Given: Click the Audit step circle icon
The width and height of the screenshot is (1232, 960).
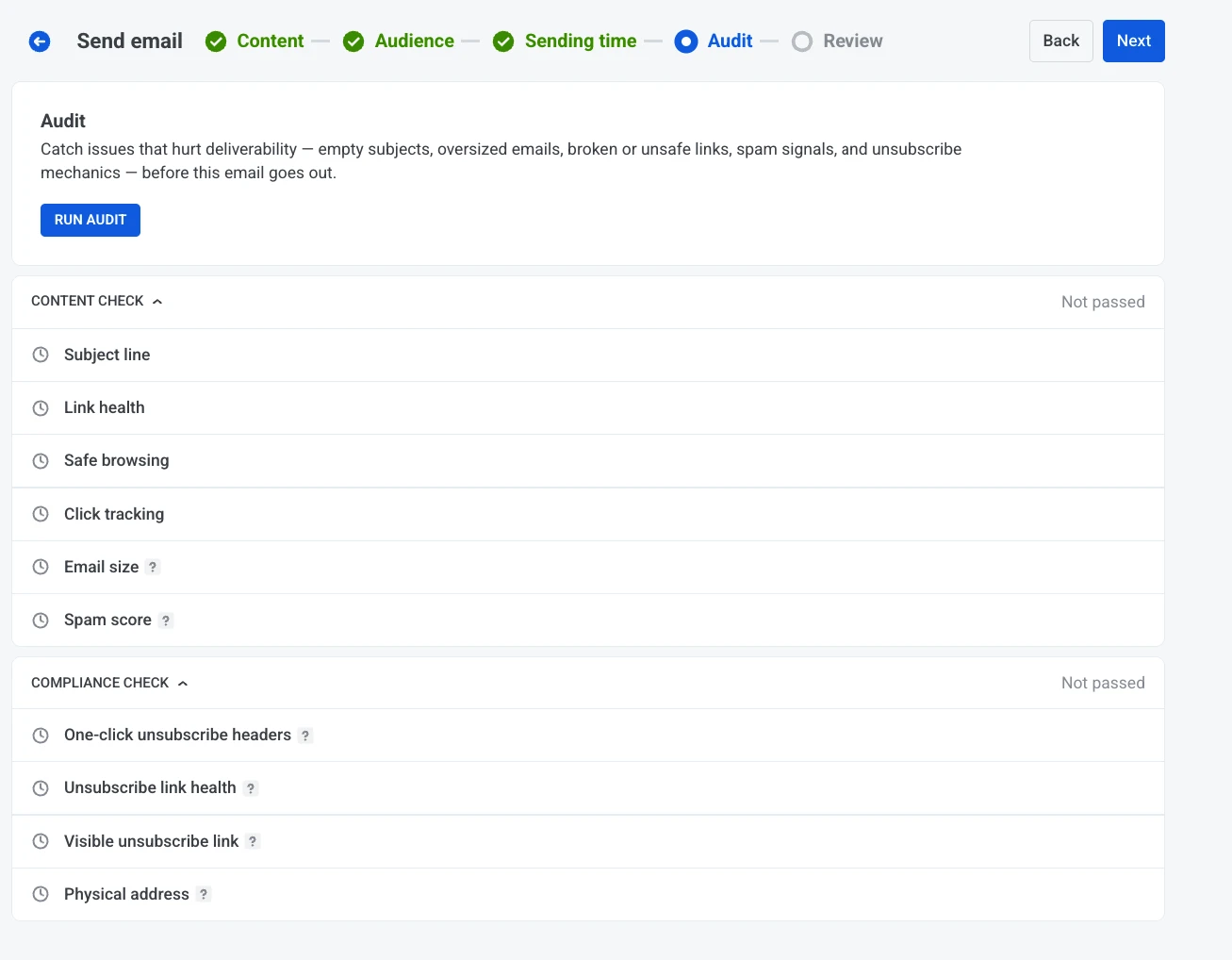Looking at the screenshot, I should coord(686,41).
